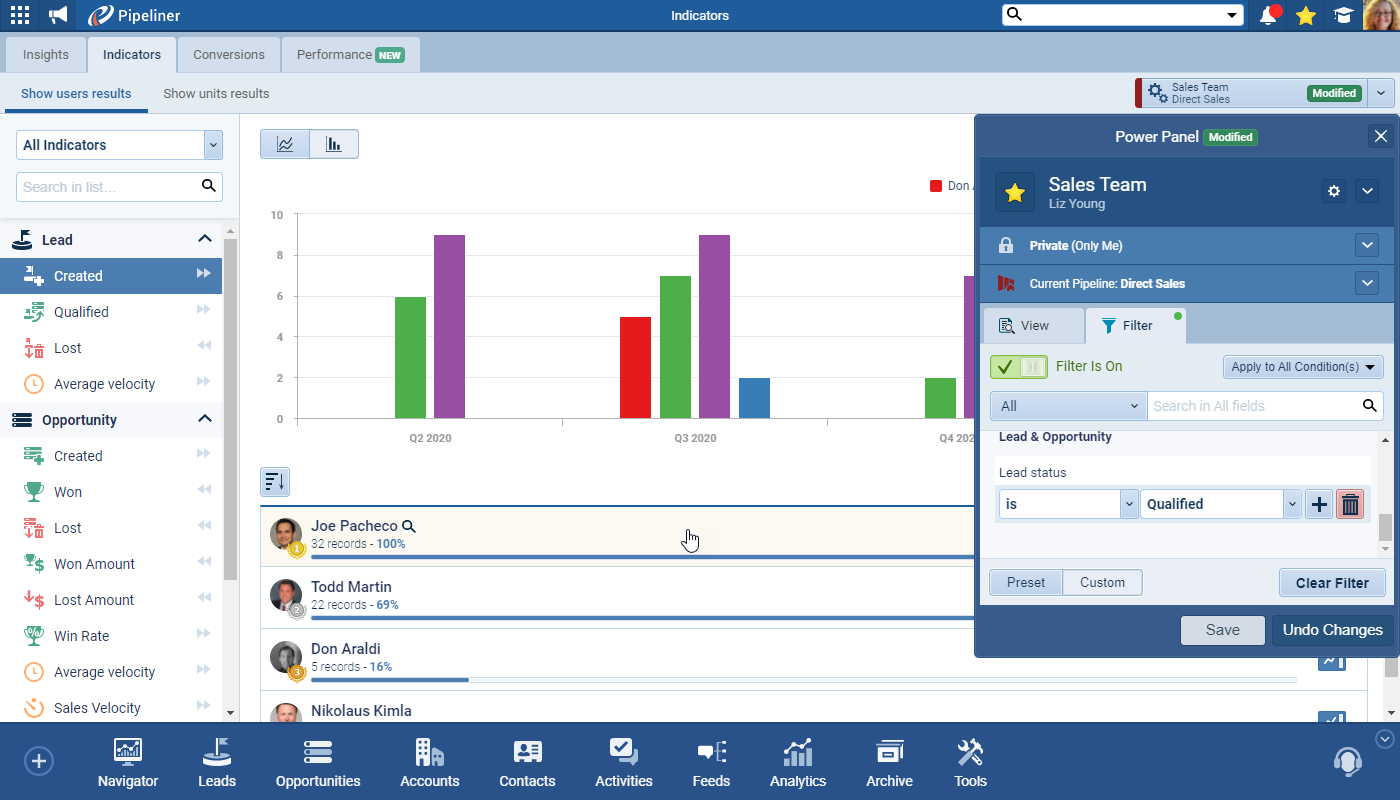Switch to the Conversions tab

[229, 55]
